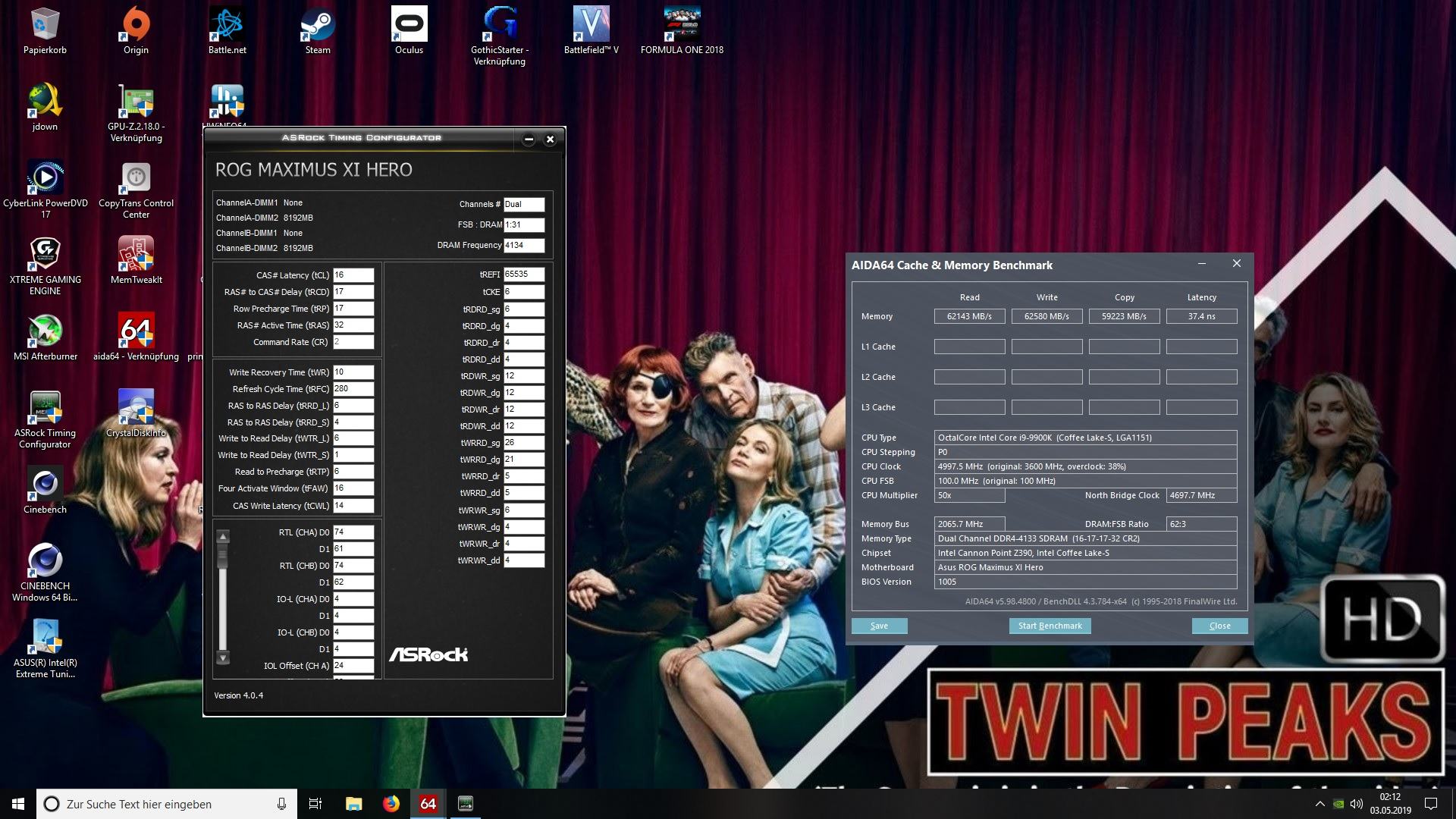Open the aida64 shortcut icon
The image size is (1456, 819).
[136, 337]
